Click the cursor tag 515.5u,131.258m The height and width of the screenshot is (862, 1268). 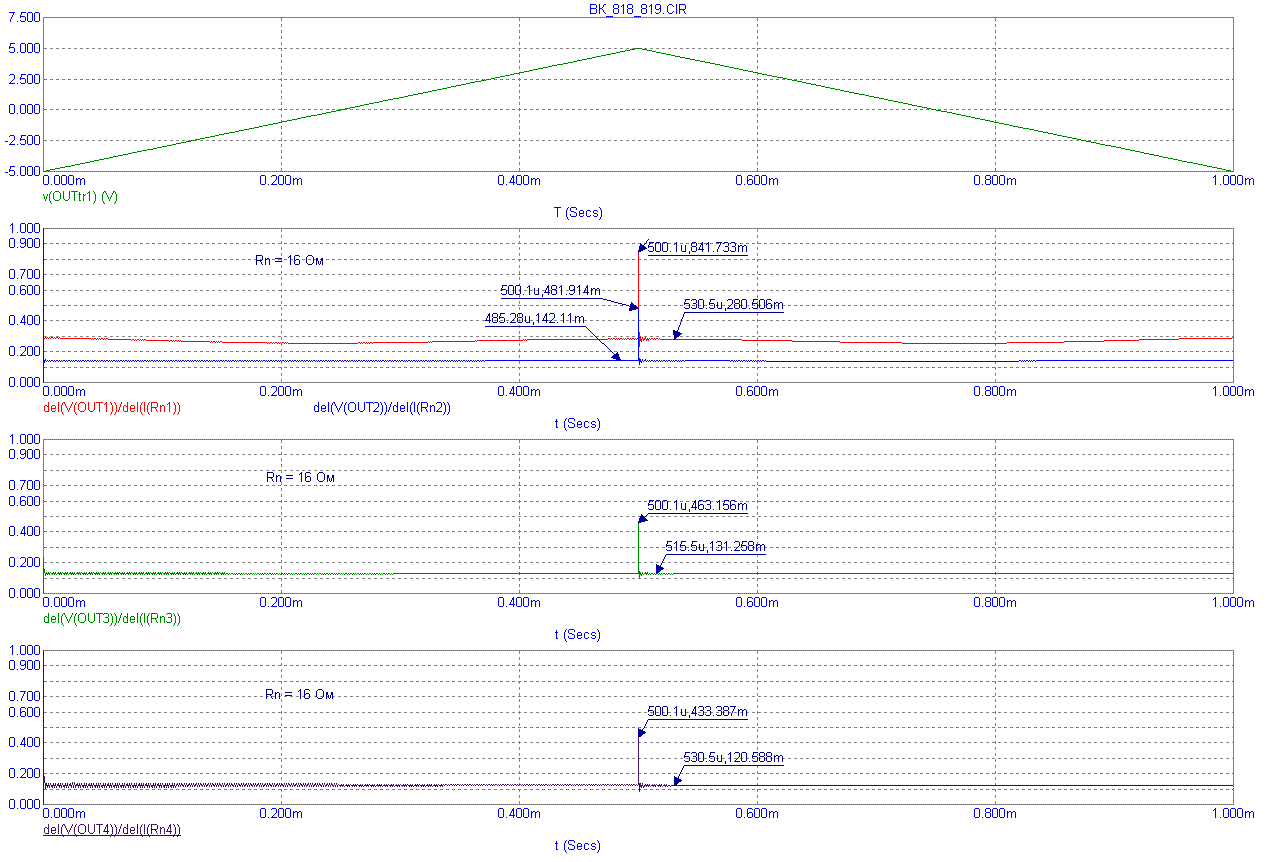(x=716, y=547)
